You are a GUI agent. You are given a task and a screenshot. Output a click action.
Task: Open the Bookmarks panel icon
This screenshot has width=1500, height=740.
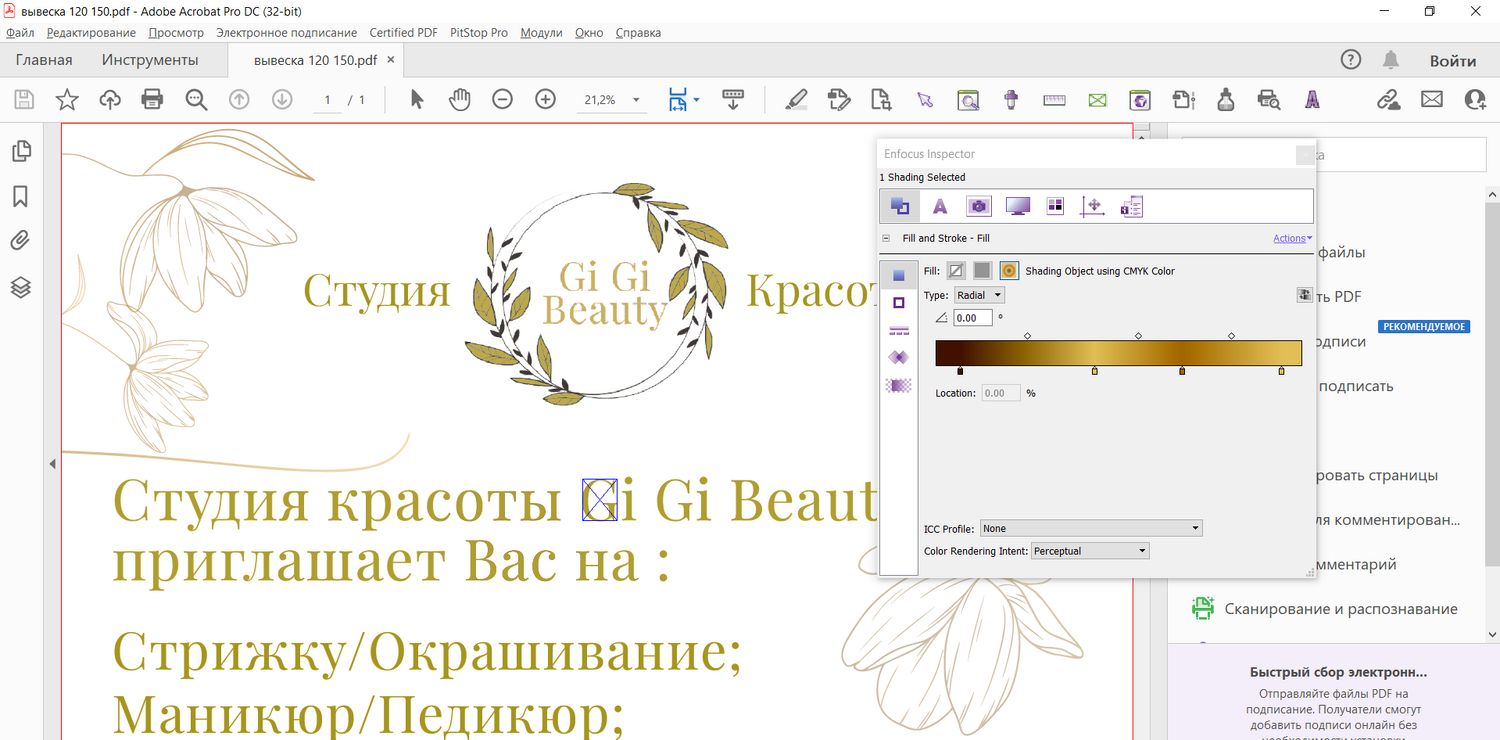[21, 197]
